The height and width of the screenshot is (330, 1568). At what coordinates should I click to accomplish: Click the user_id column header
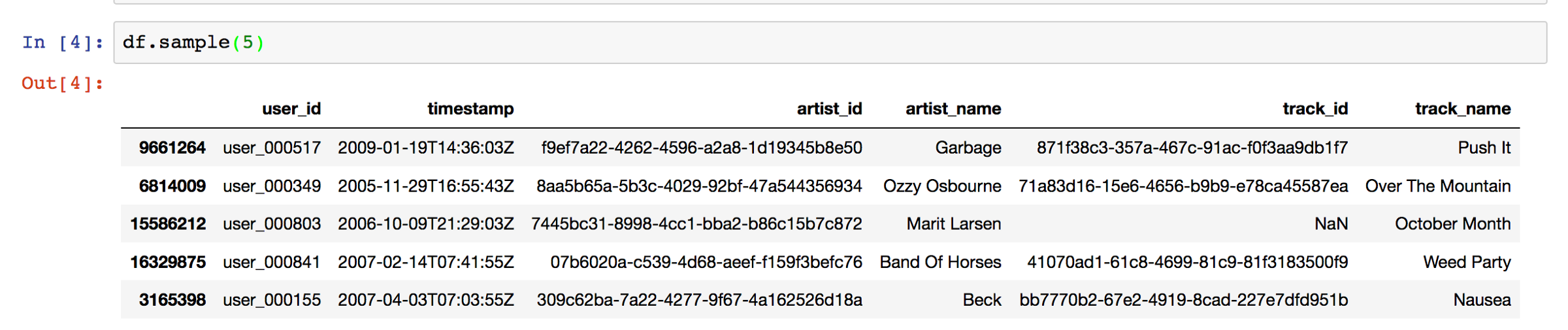coord(291,108)
